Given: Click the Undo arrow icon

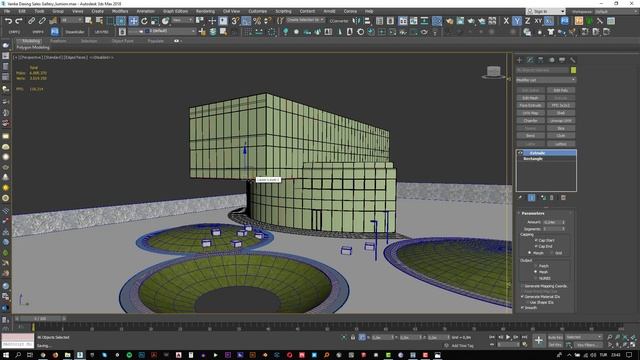Looking at the screenshot, I should 8,20.
